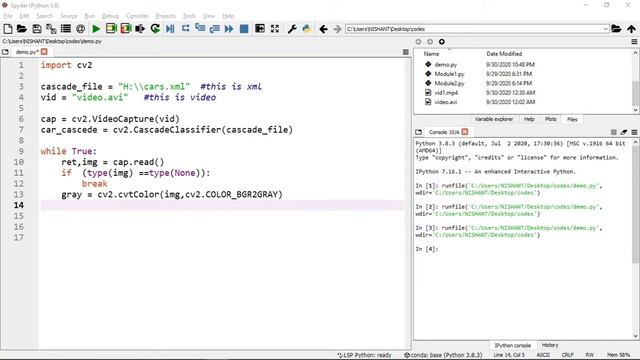Open the Projects menu
640x360 pixels.
pos(165,16)
